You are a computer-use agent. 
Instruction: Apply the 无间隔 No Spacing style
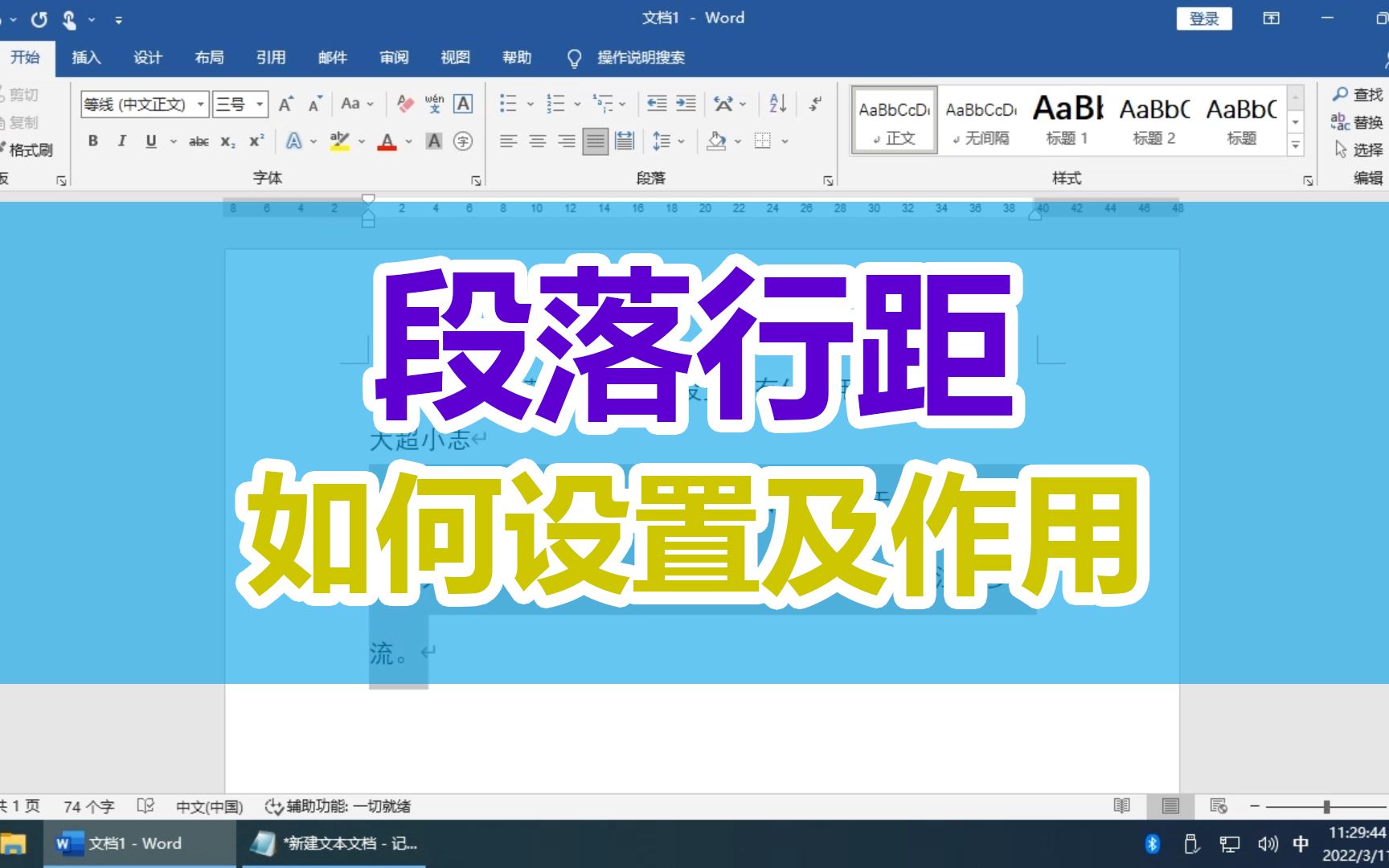coord(981,121)
